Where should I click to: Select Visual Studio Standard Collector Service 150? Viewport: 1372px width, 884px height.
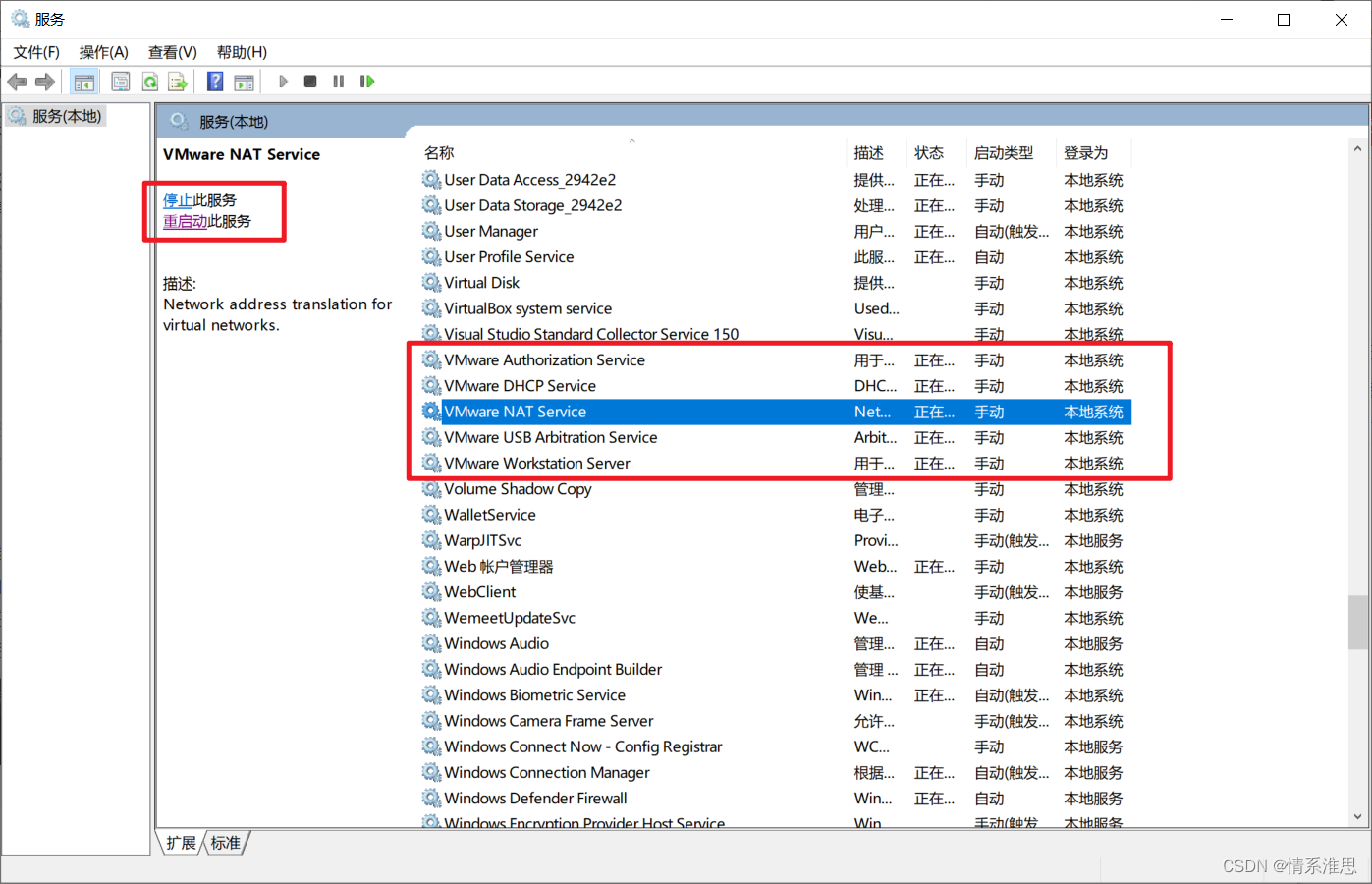(x=776, y=334)
